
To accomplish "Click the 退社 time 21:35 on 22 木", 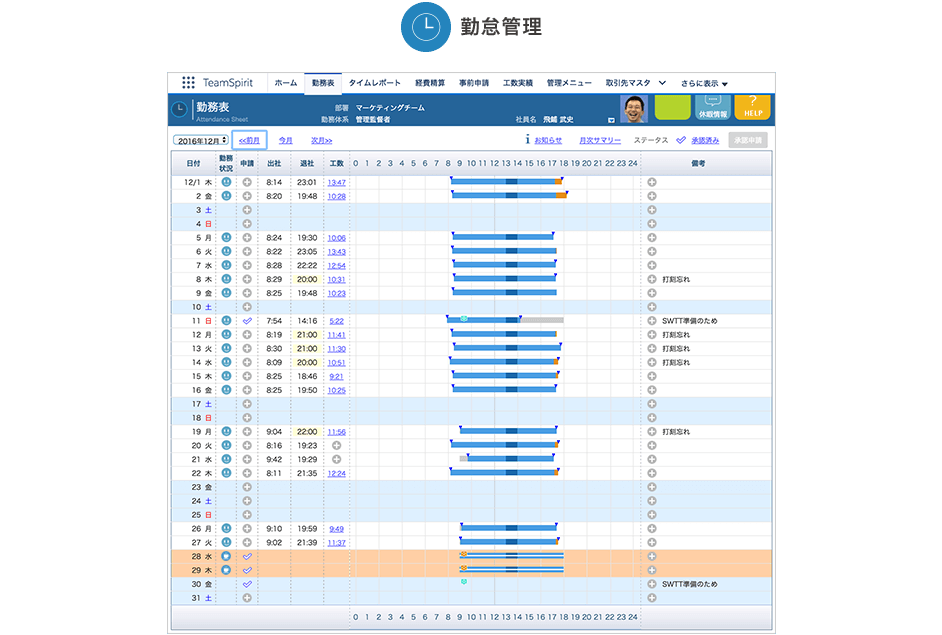I will [x=307, y=473].
